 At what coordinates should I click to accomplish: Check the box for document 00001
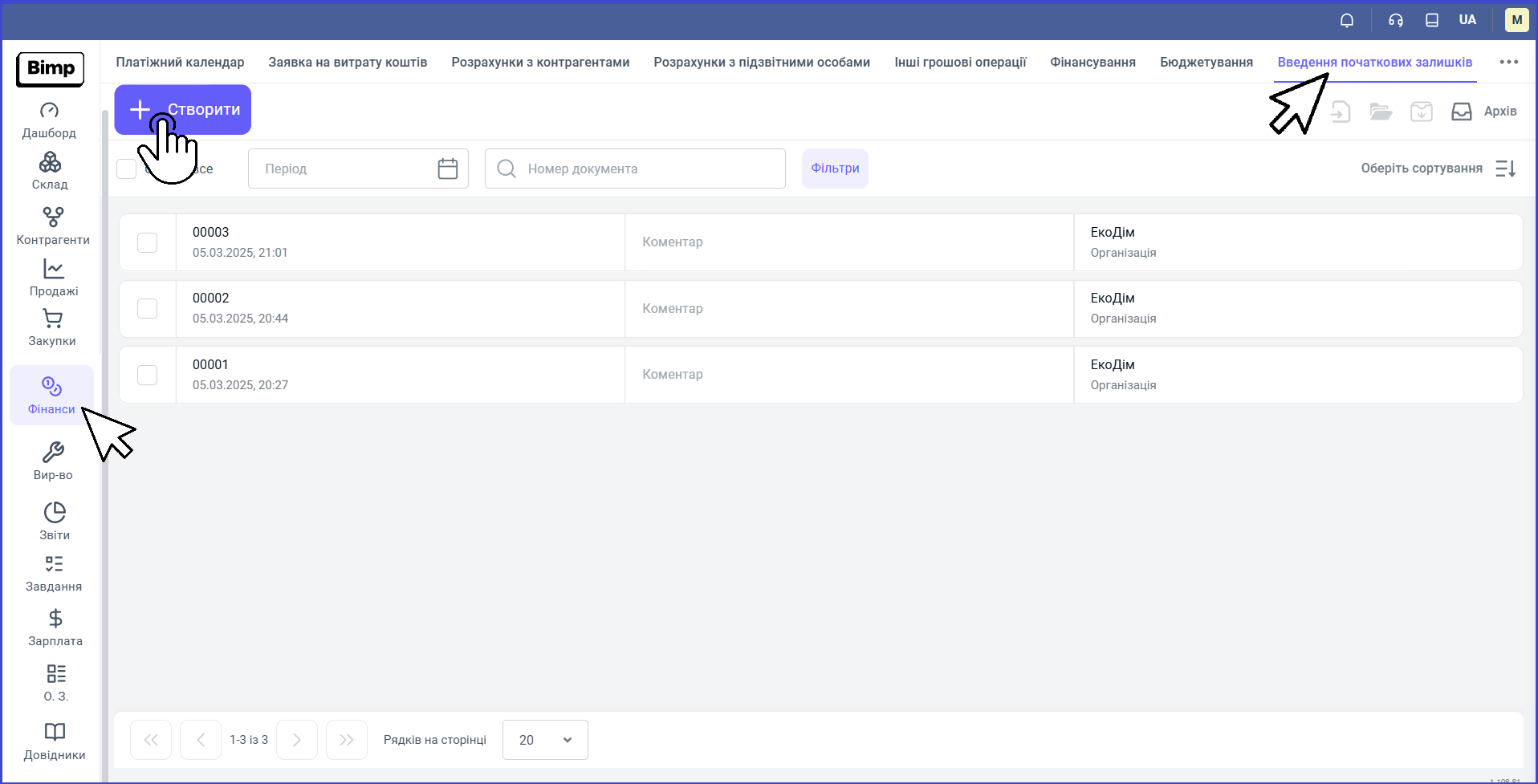point(147,375)
